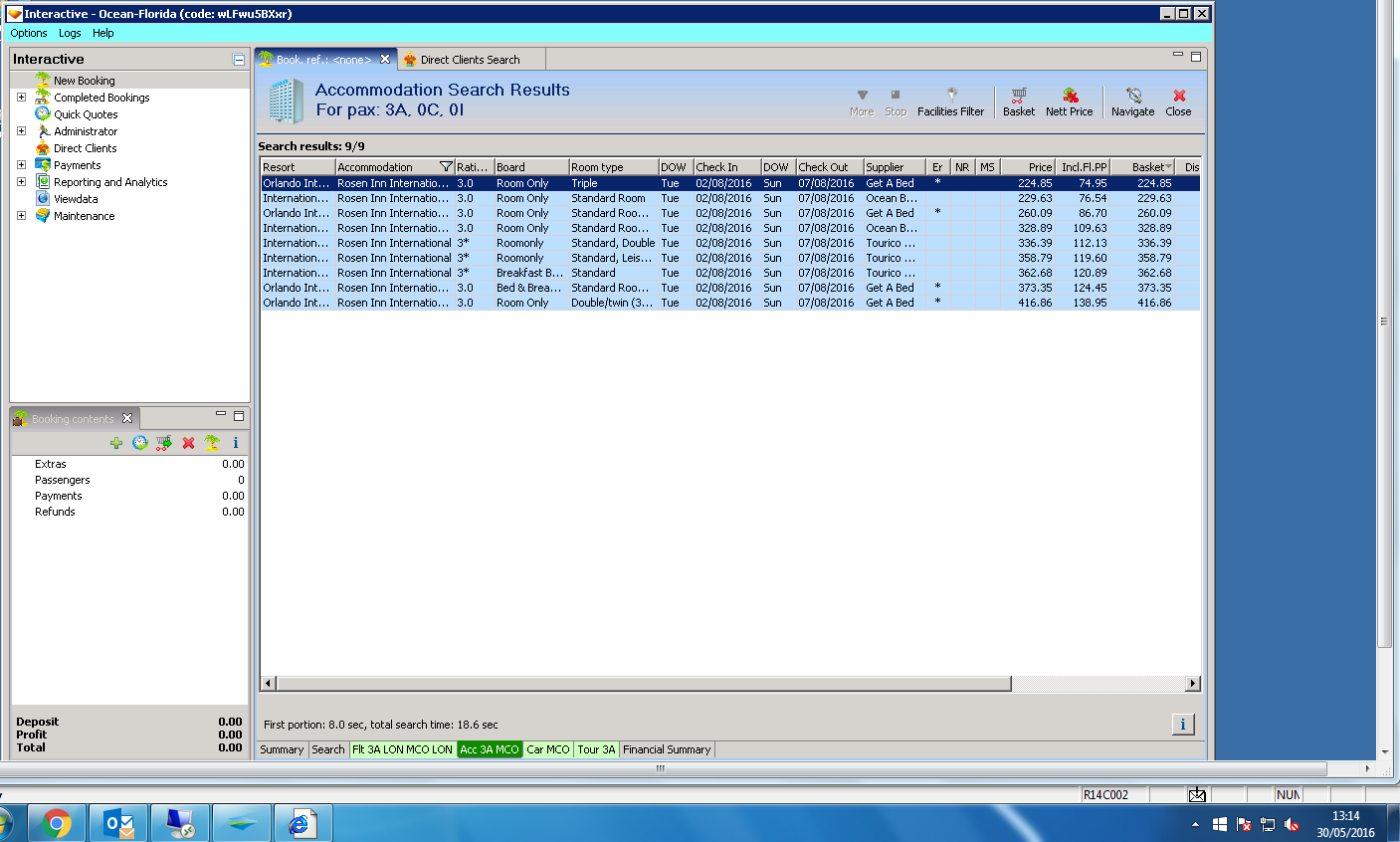Image resolution: width=1400 pixels, height=842 pixels.
Task: Expand the Completed Bookings tree node
Action: 21,97
